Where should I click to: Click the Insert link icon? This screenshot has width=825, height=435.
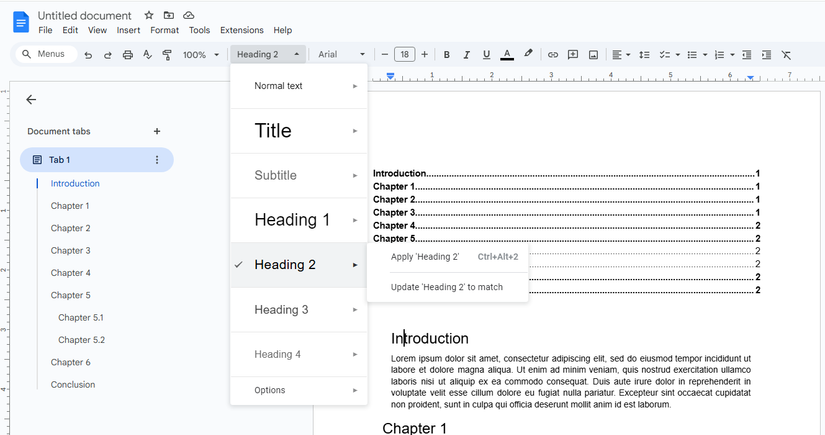(552, 55)
